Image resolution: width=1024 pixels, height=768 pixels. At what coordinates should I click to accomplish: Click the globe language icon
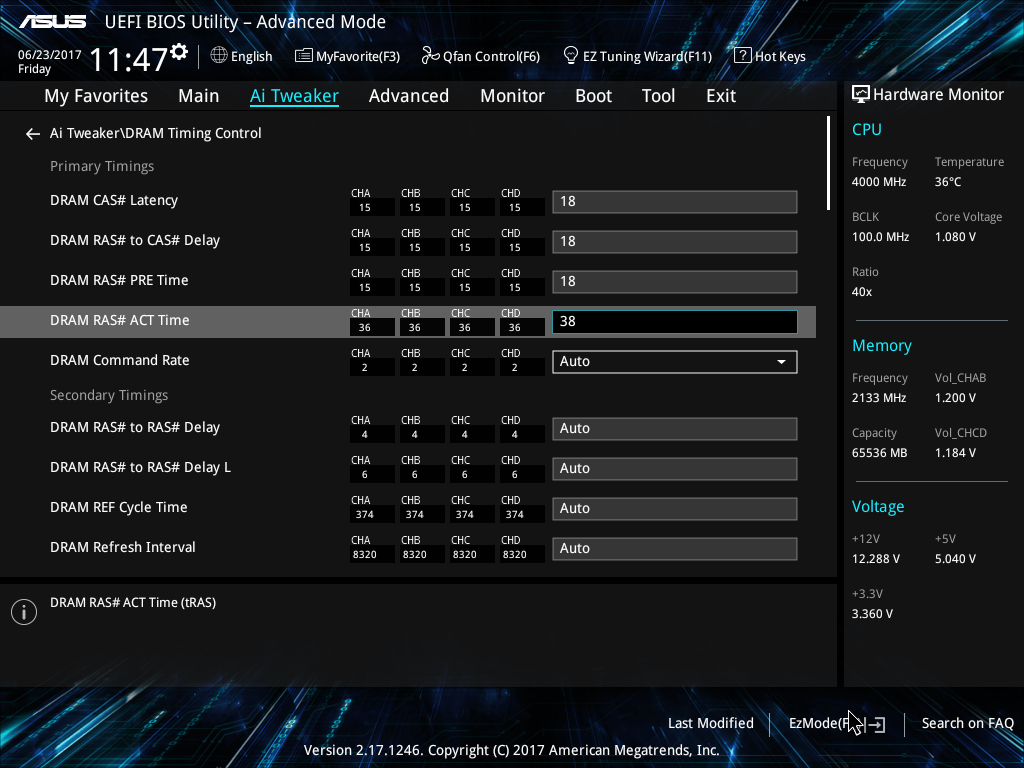pos(219,56)
